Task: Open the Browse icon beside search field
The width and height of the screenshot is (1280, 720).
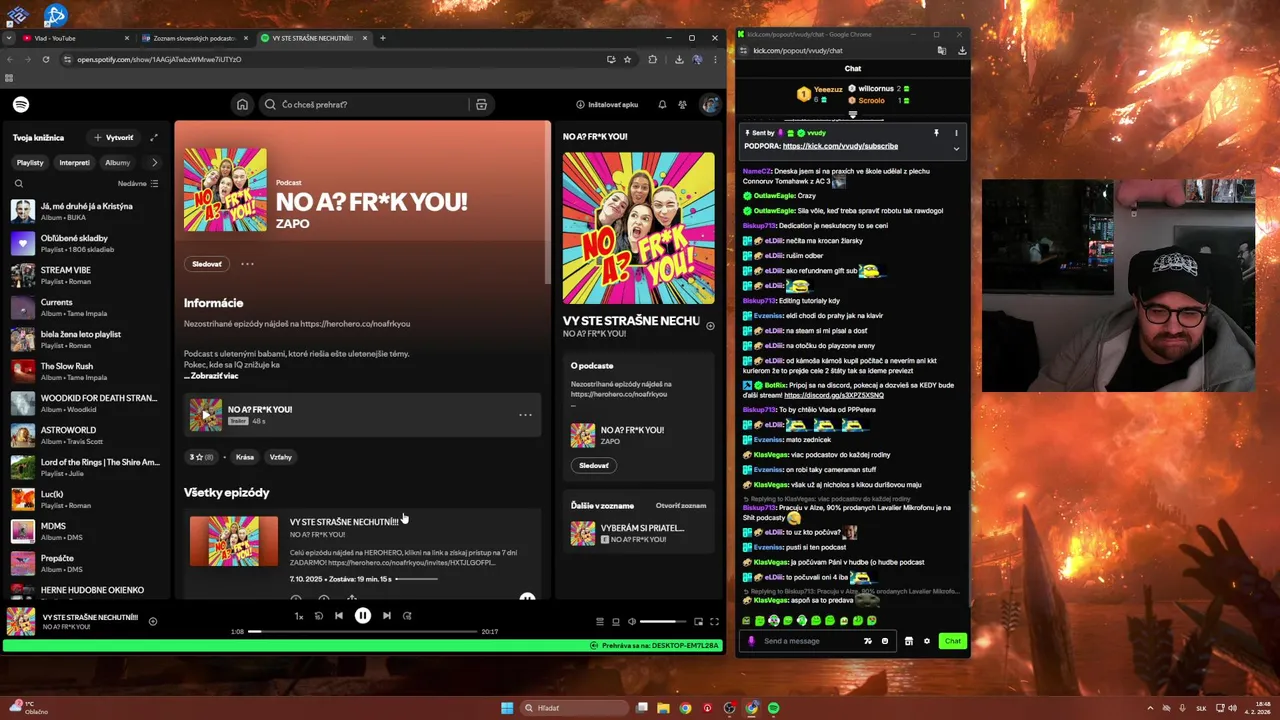Action: coord(481,104)
